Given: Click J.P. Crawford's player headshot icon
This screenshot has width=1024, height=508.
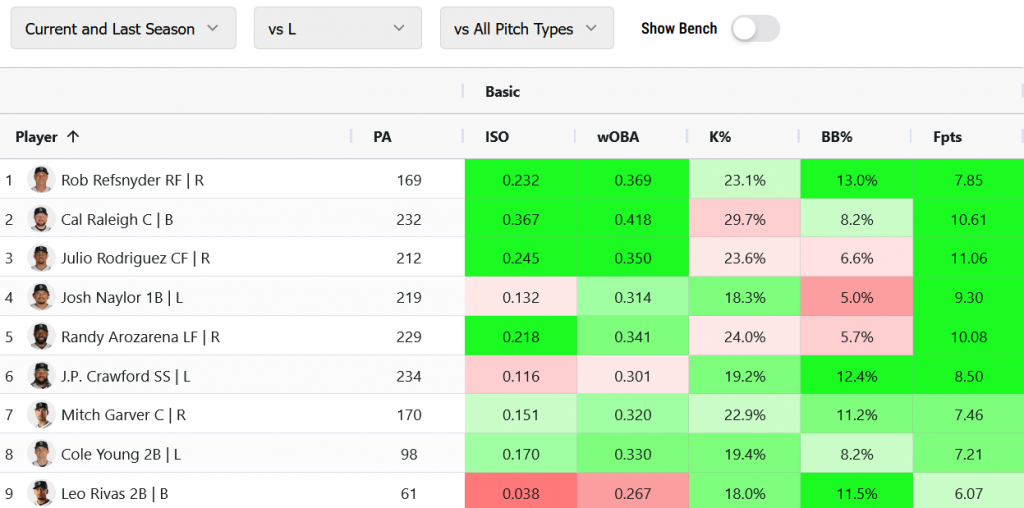Looking at the screenshot, I should pos(40,376).
